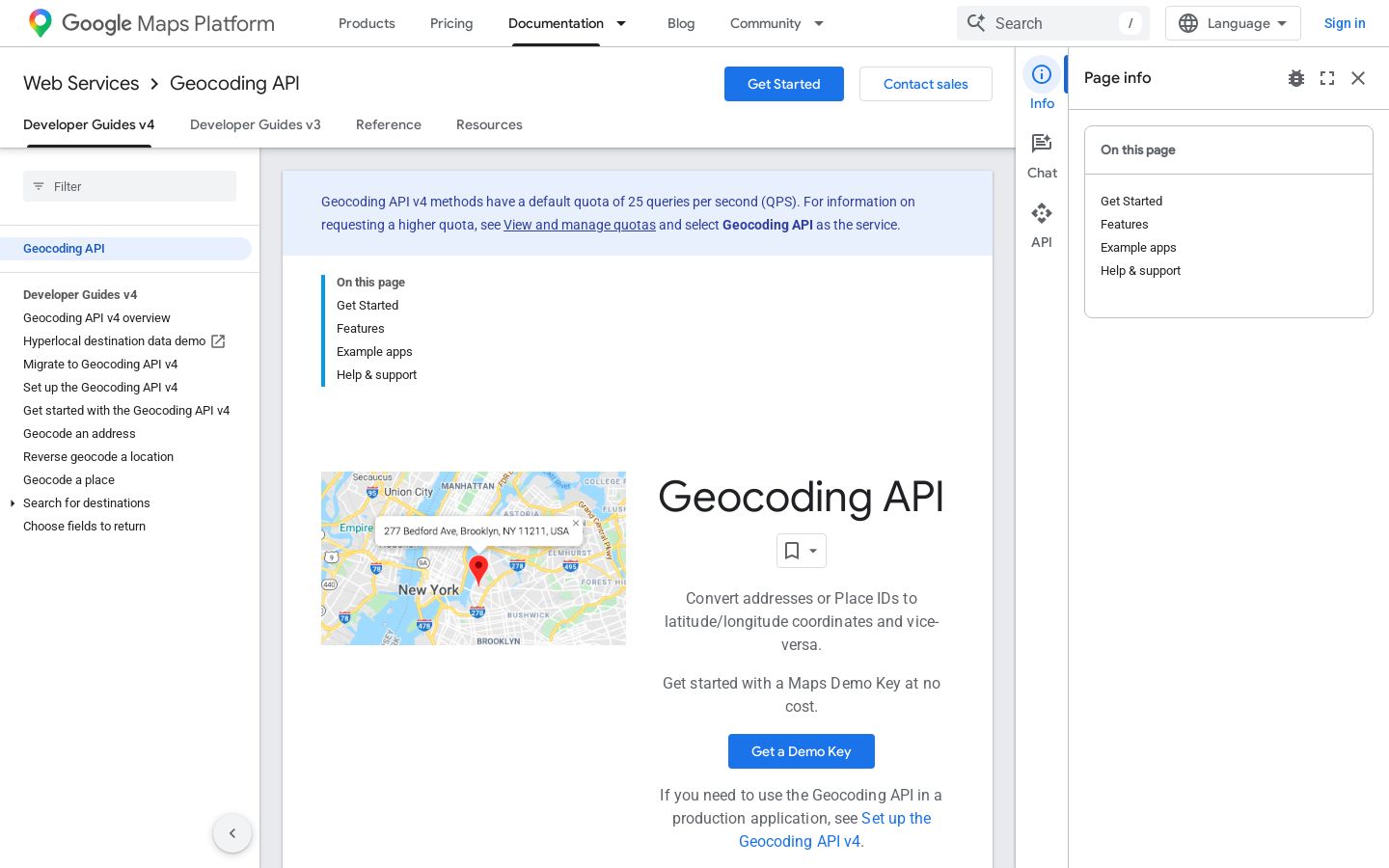The image size is (1389, 868).
Task: Close the Page info panel
Action: pos(1358,78)
